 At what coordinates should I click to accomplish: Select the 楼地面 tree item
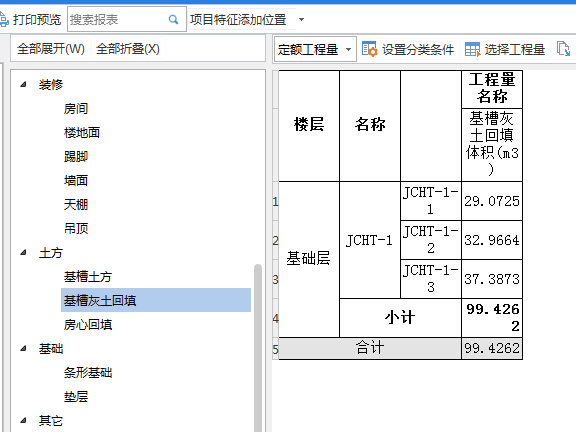82,133
